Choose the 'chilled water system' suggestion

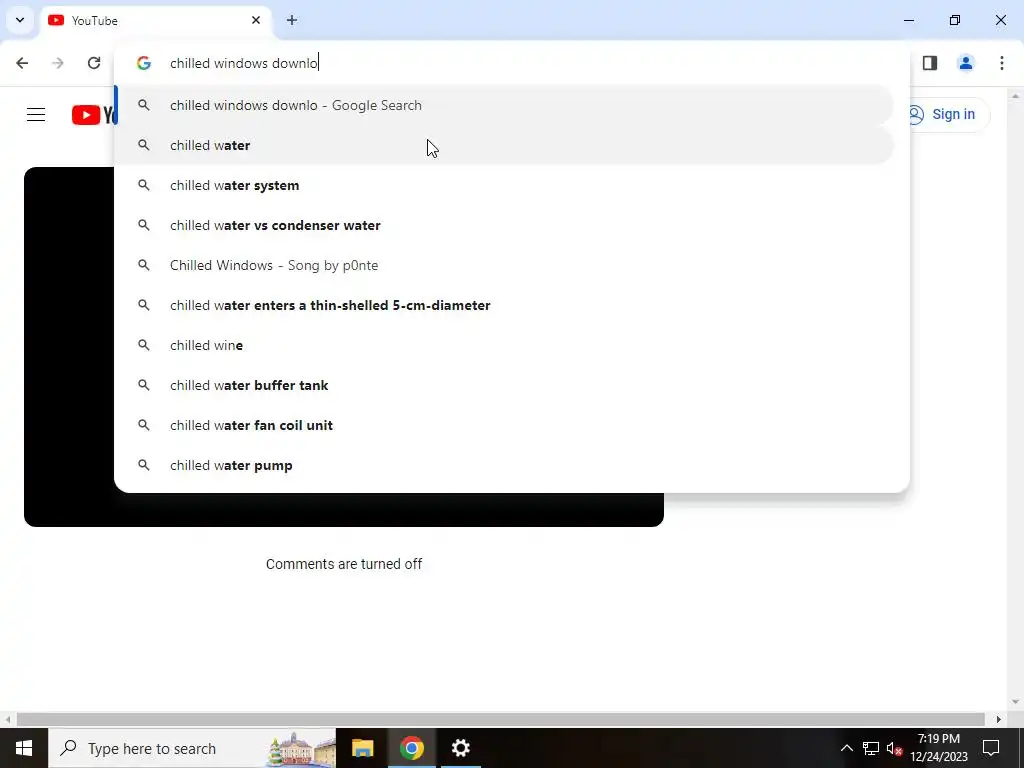504,185
